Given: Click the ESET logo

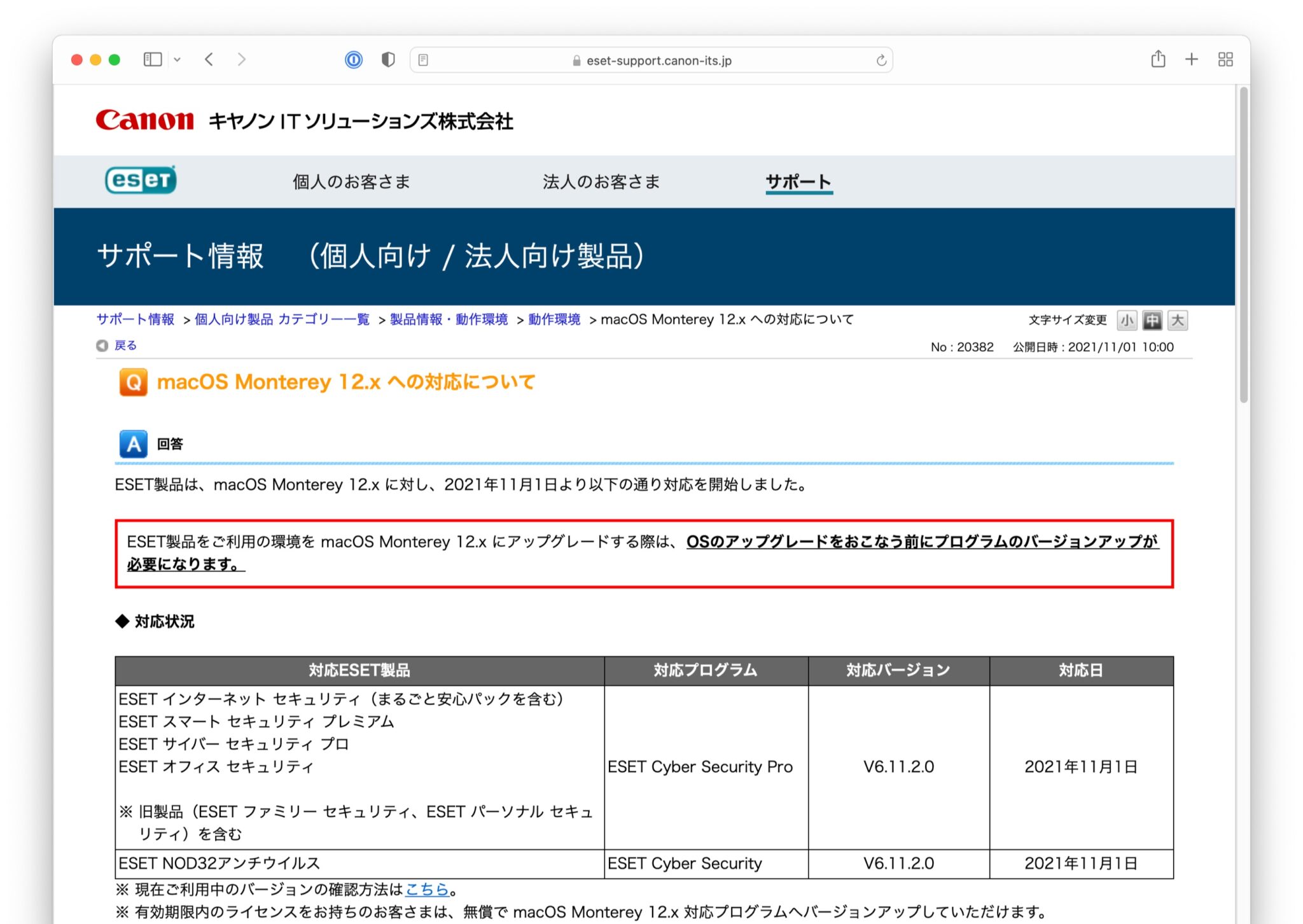Looking at the screenshot, I should tap(141, 181).
